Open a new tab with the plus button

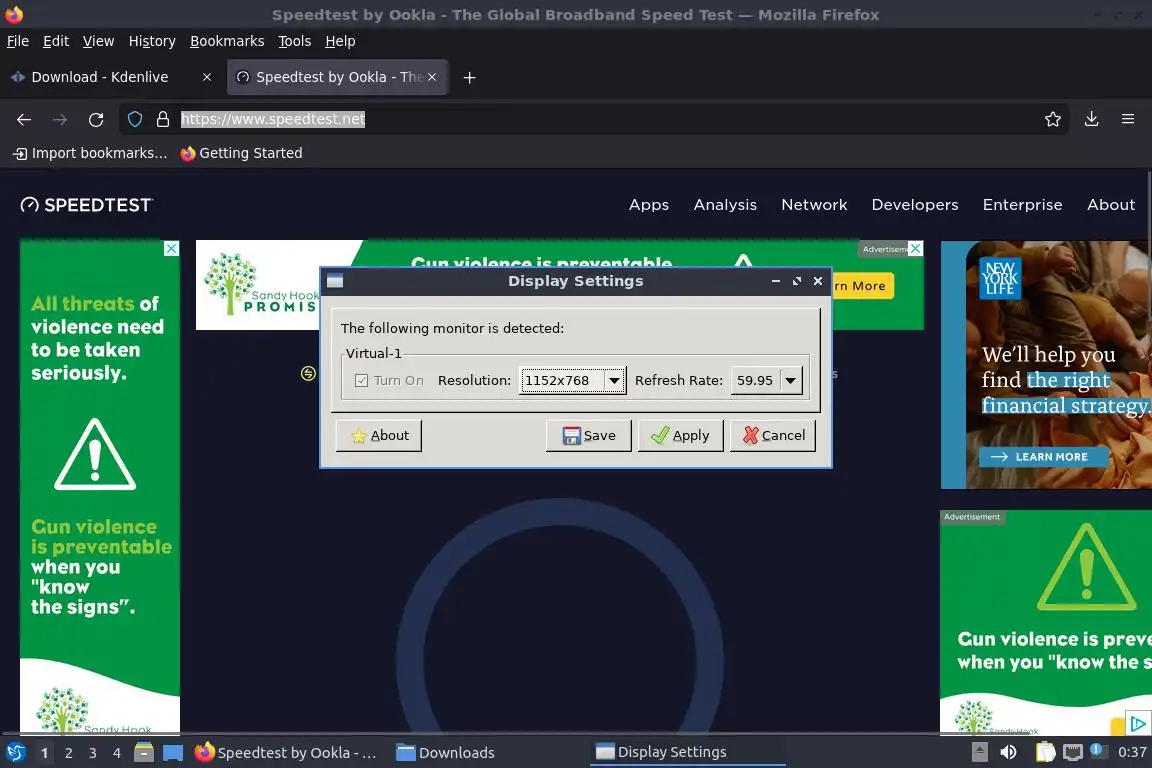(x=469, y=77)
